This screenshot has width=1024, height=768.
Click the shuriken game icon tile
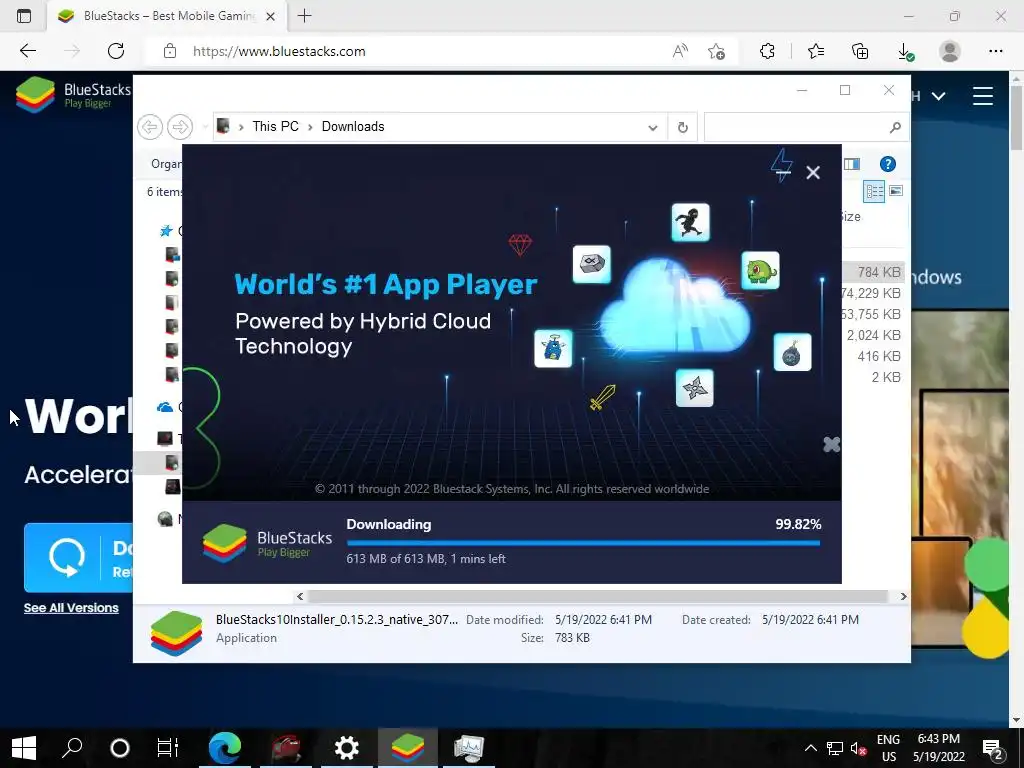[694, 388]
